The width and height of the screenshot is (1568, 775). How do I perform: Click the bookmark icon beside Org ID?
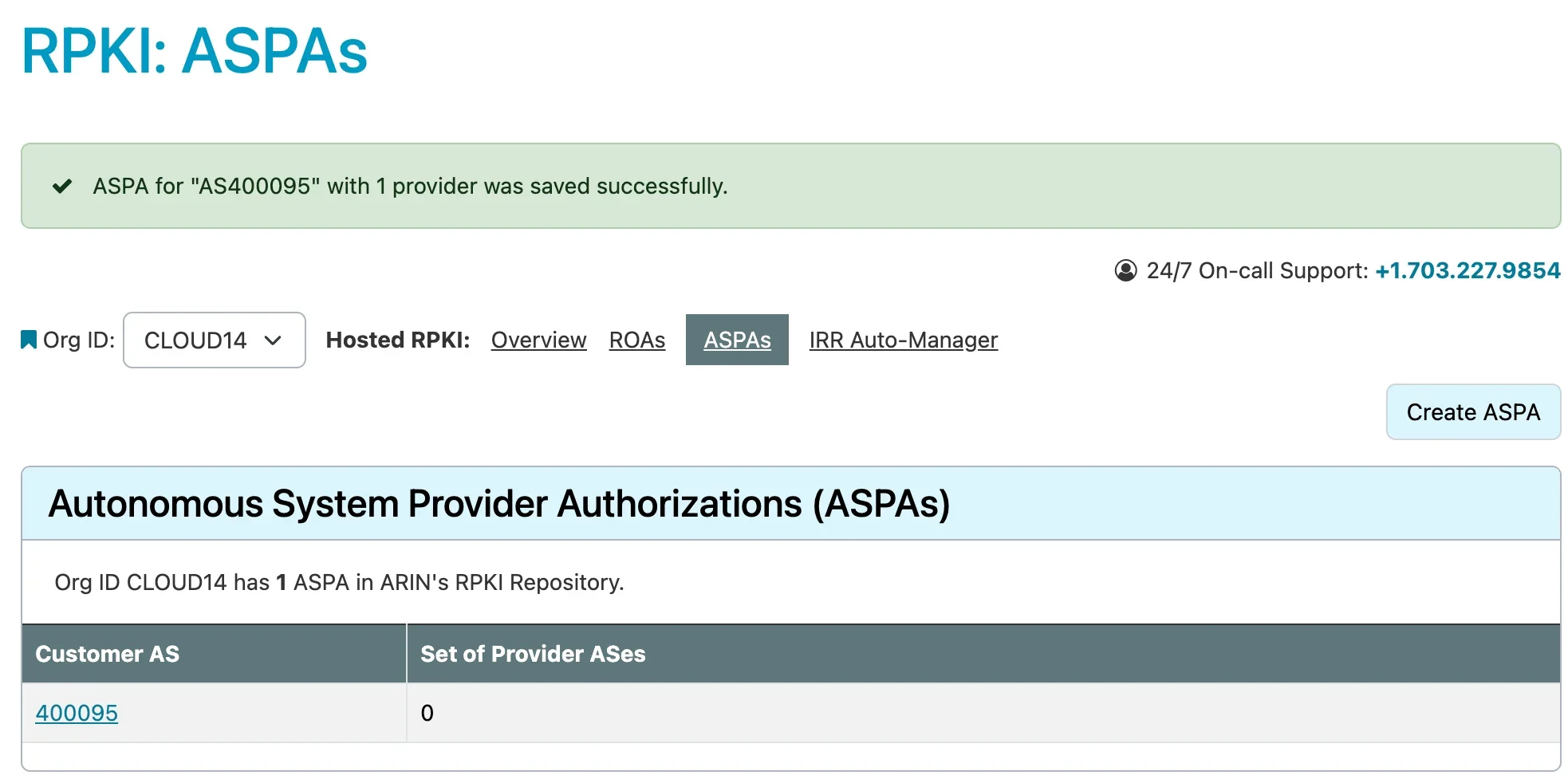28,340
